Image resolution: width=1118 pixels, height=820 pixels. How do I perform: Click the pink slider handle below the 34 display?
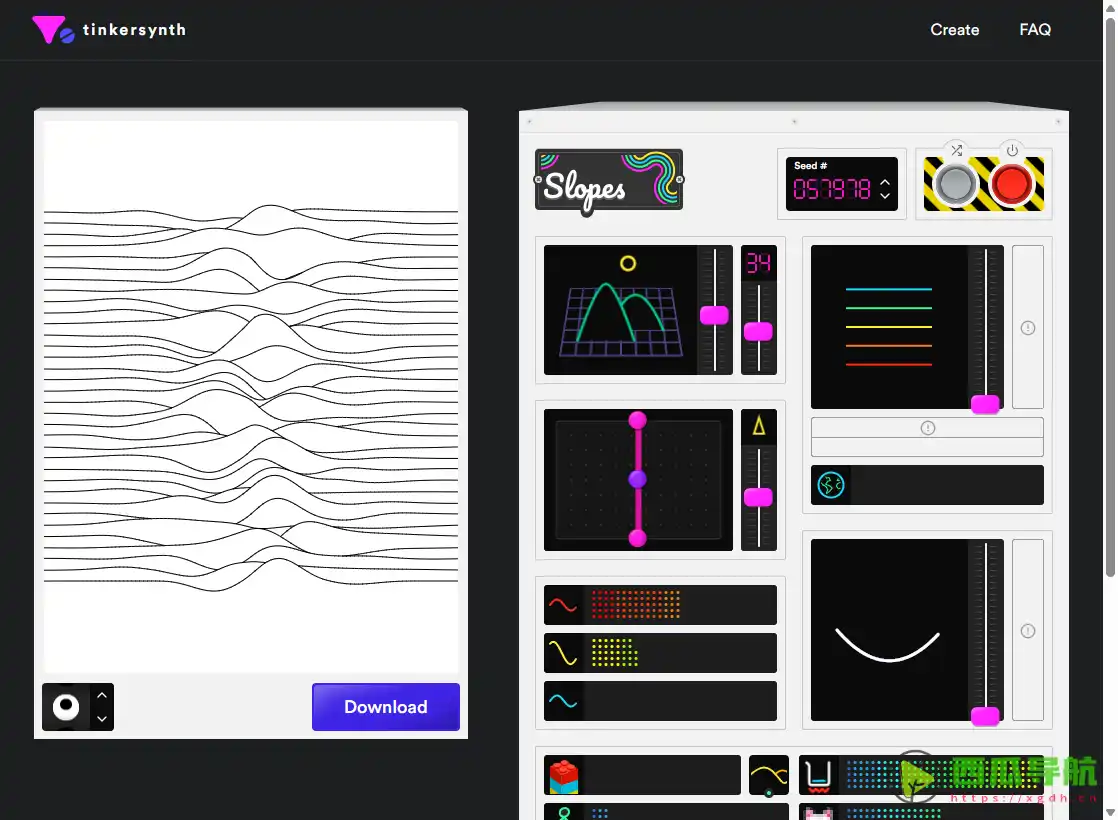click(x=758, y=332)
